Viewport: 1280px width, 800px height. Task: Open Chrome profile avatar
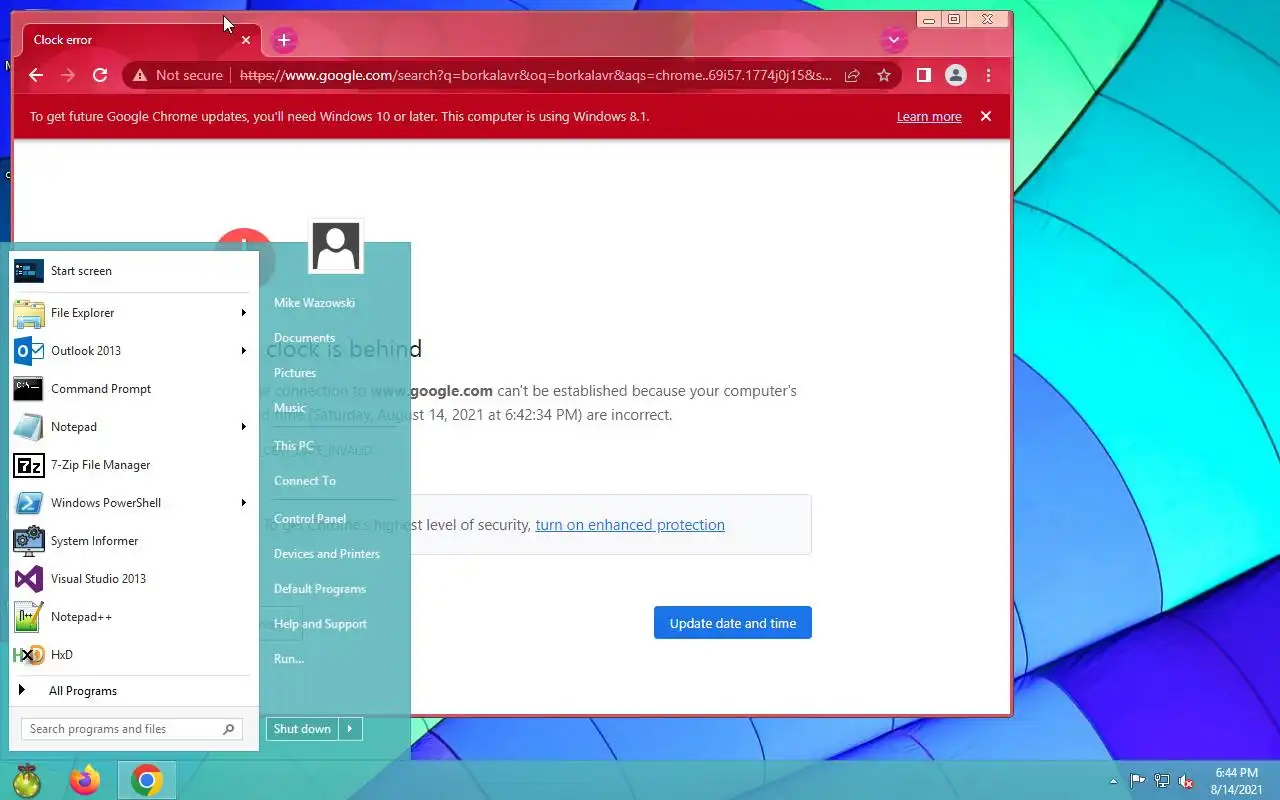click(x=956, y=75)
